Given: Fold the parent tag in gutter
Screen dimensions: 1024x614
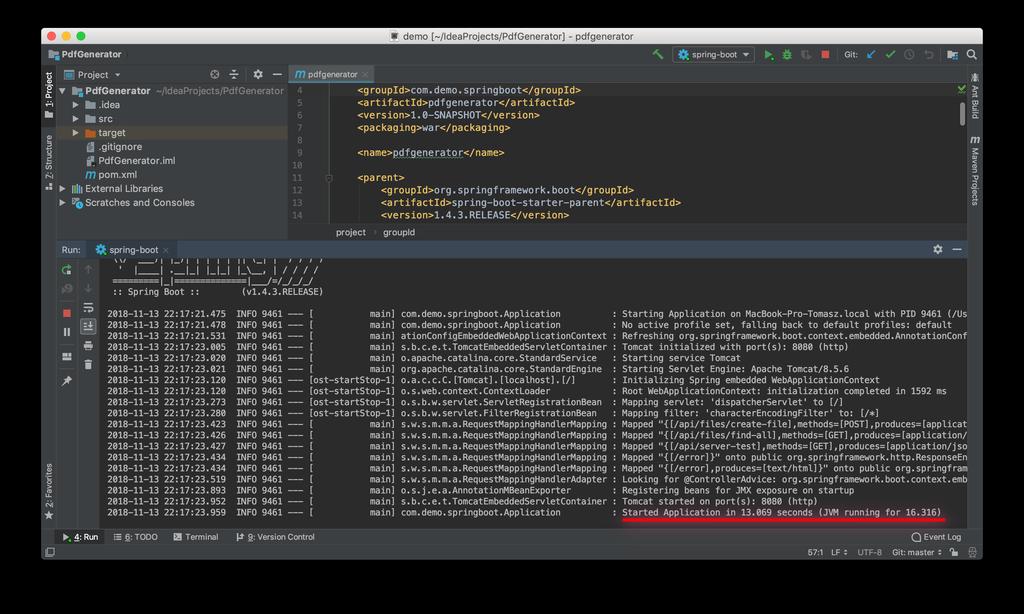Looking at the screenshot, I should [329, 178].
